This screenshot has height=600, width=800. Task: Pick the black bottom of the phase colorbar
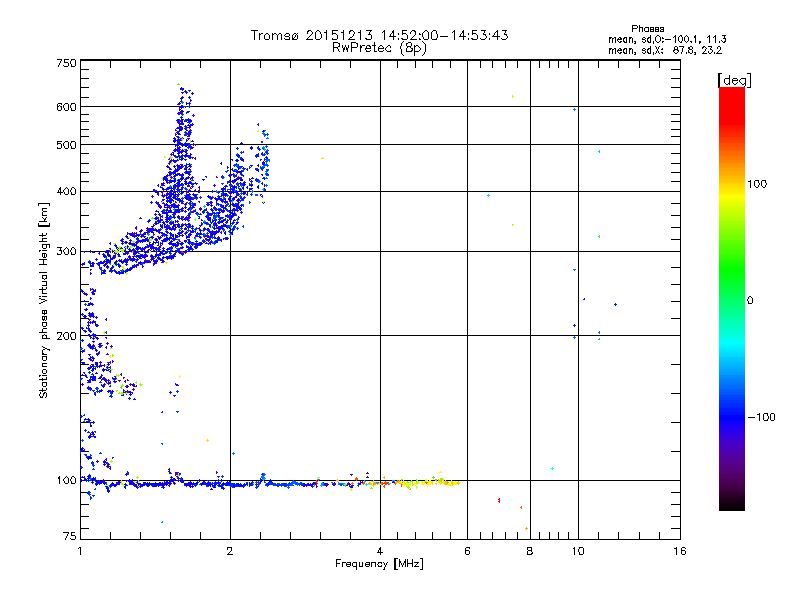732,506
